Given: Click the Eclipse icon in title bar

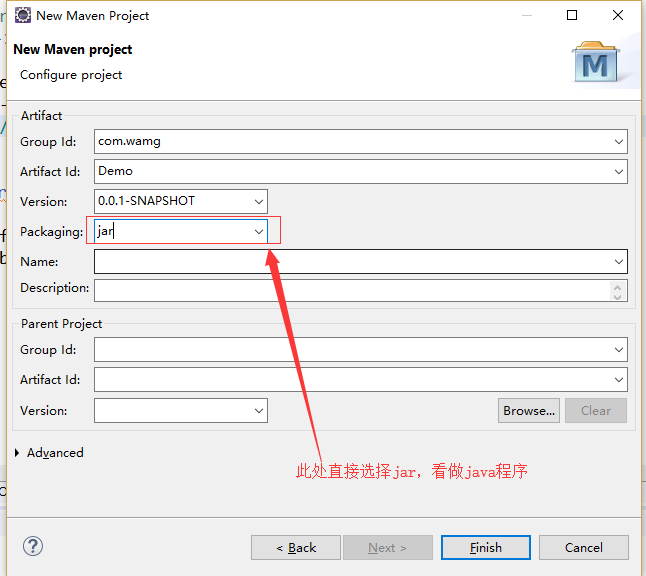Looking at the screenshot, I should (23, 15).
